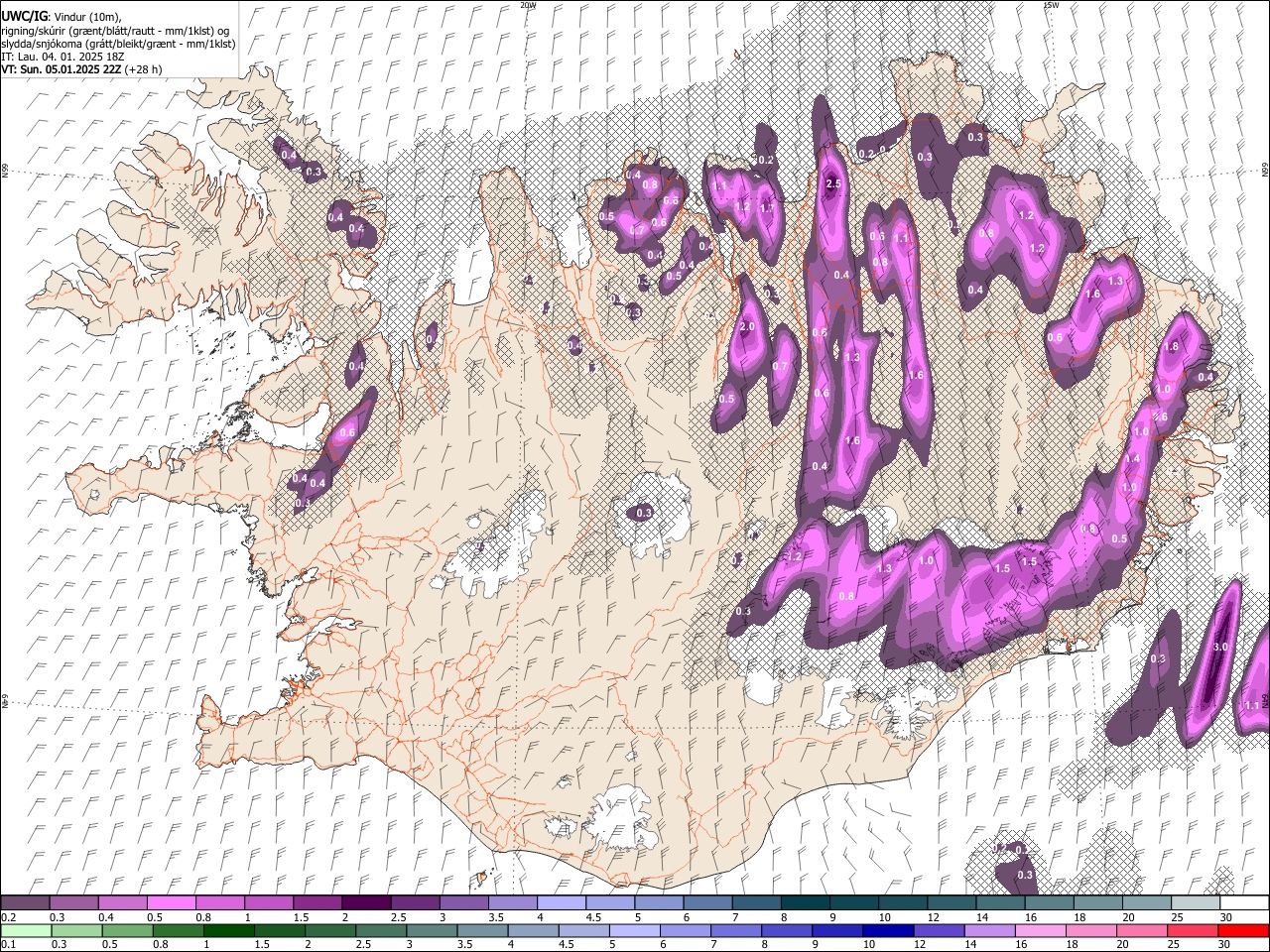The height and width of the screenshot is (952, 1270).
Task: Click the 'rigning/skúrir' legend description line
Action: click(115, 31)
